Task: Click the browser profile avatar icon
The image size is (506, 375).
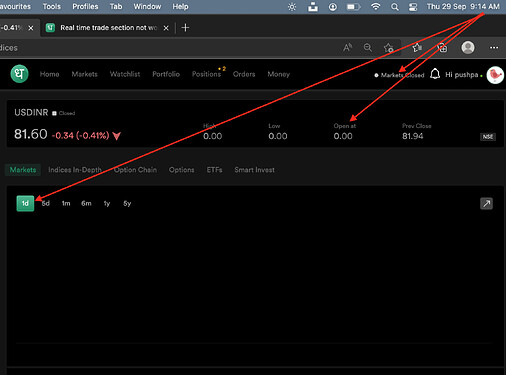Action: [468, 48]
